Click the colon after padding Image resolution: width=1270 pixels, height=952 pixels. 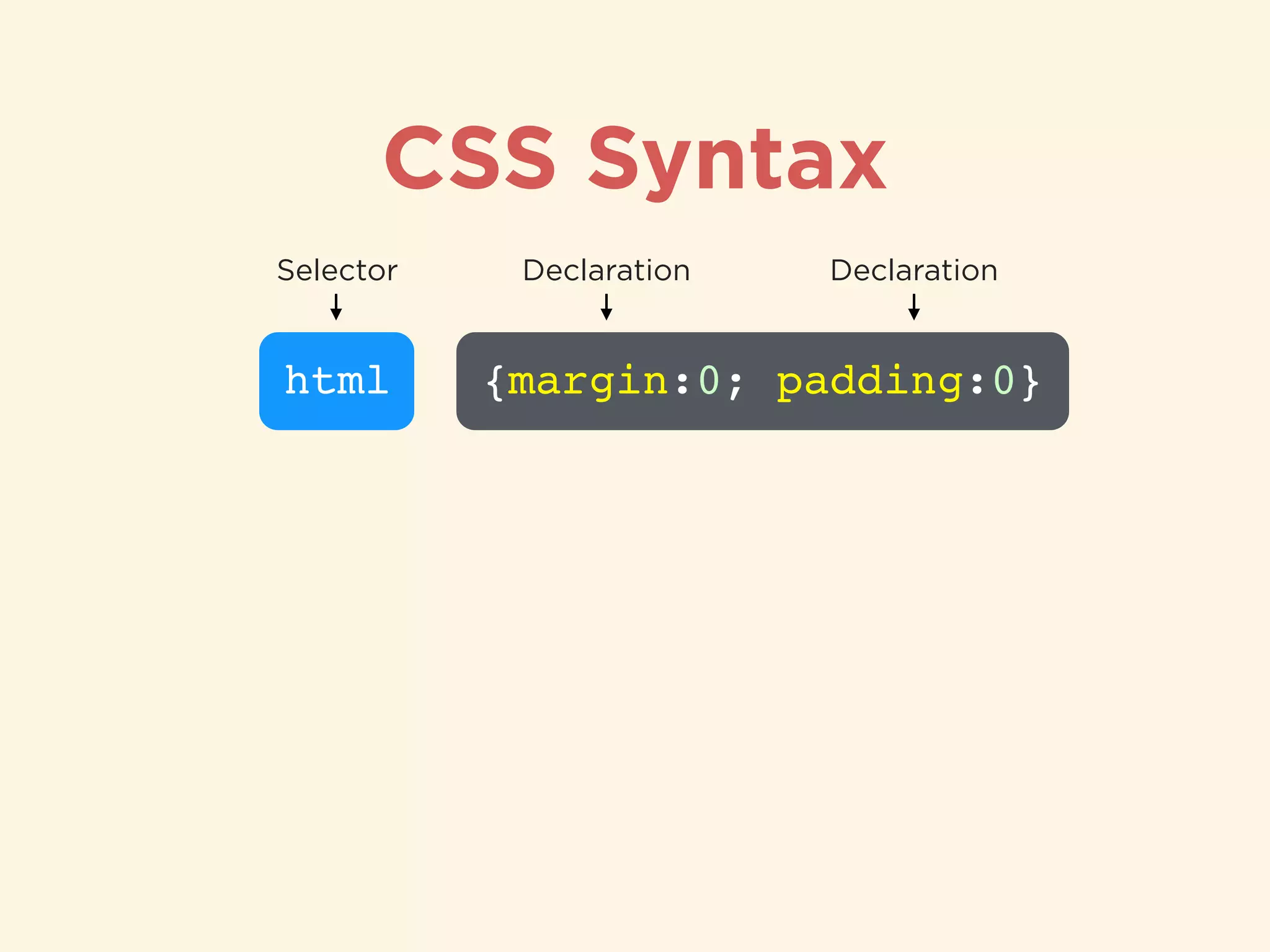[977, 384]
